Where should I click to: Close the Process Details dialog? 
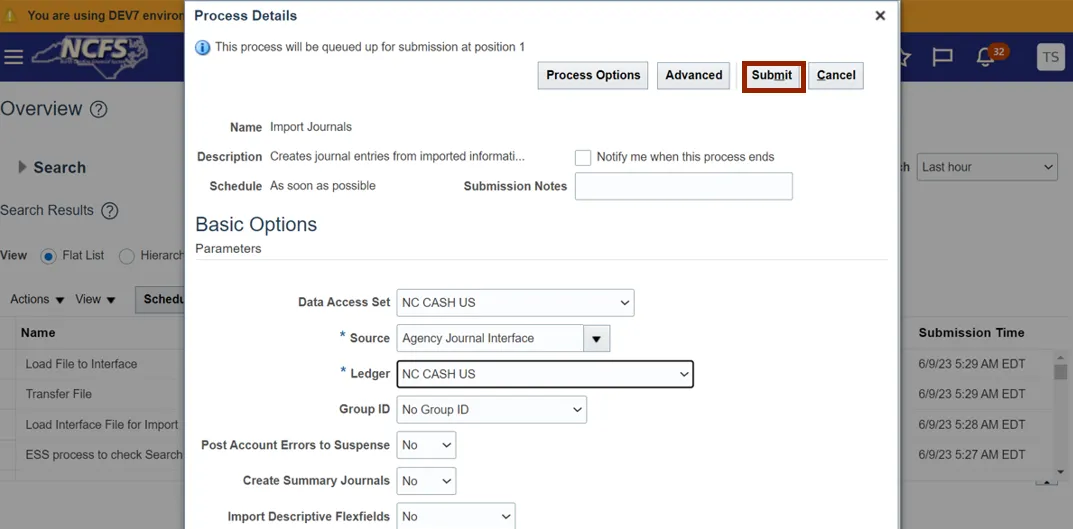tap(880, 16)
